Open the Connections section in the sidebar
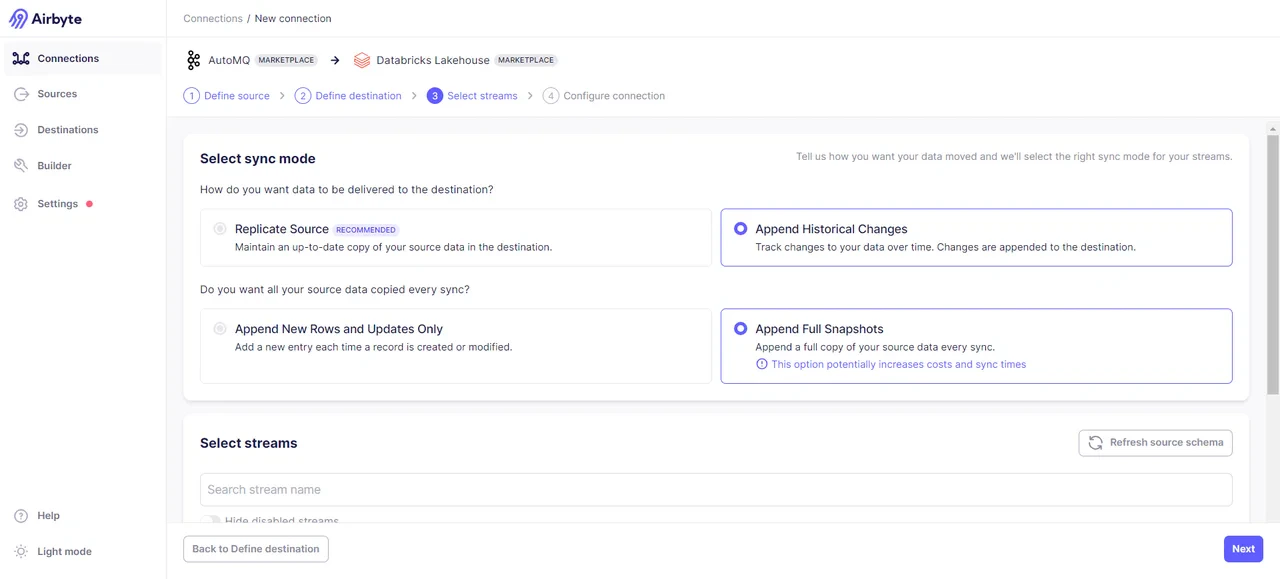1280x579 pixels. [x=67, y=58]
